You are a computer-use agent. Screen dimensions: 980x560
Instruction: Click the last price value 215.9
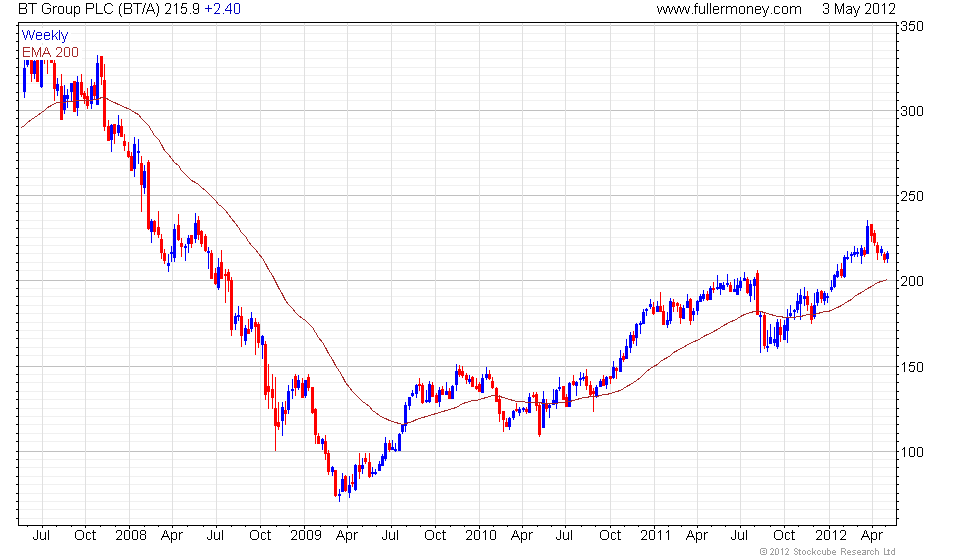[x=182, y=9]
